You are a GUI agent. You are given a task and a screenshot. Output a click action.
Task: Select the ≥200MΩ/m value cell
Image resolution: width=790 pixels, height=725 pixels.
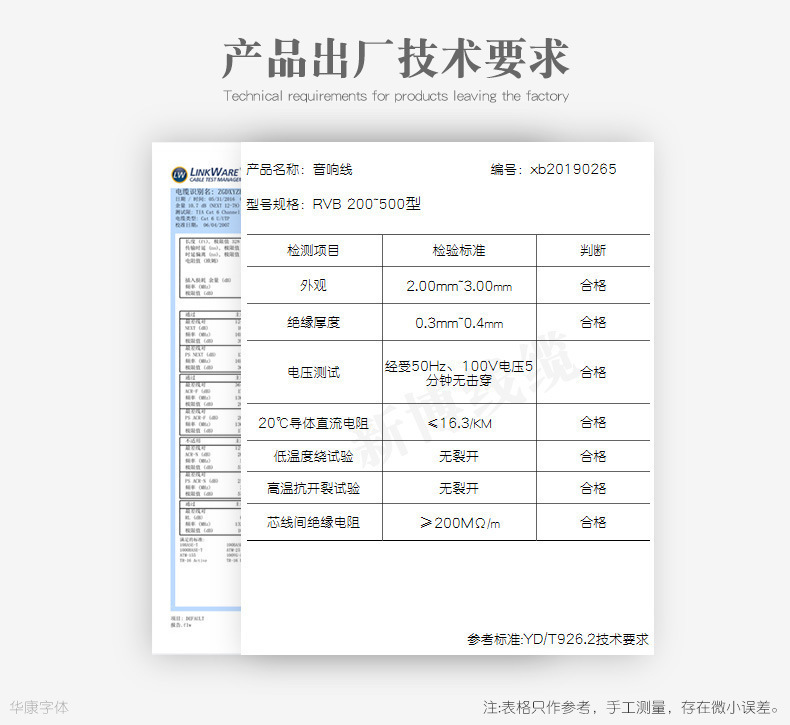(x=460, y=523)
